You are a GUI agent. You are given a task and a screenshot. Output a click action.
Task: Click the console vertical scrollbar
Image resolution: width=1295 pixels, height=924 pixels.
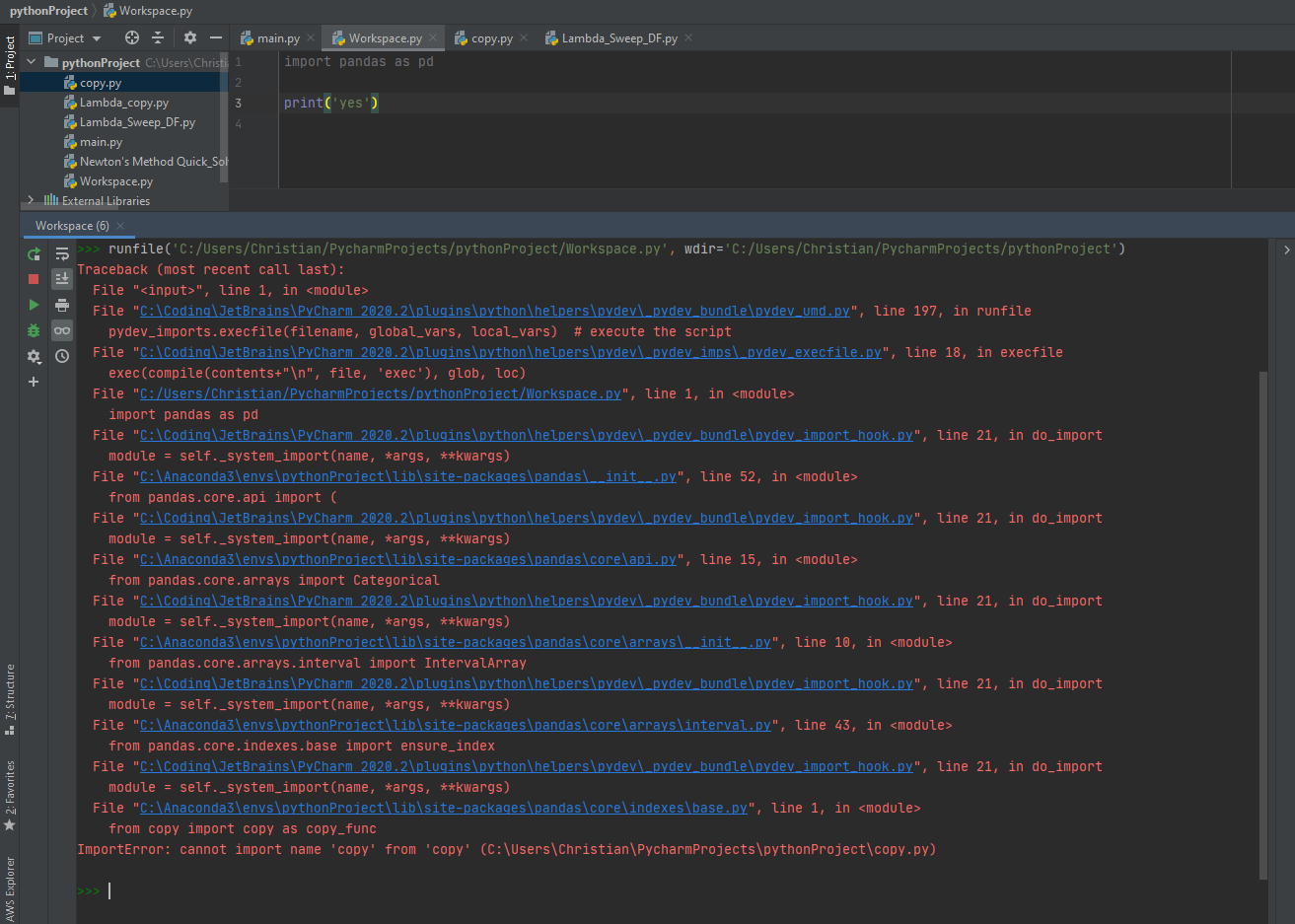[x=1263, y=624]
